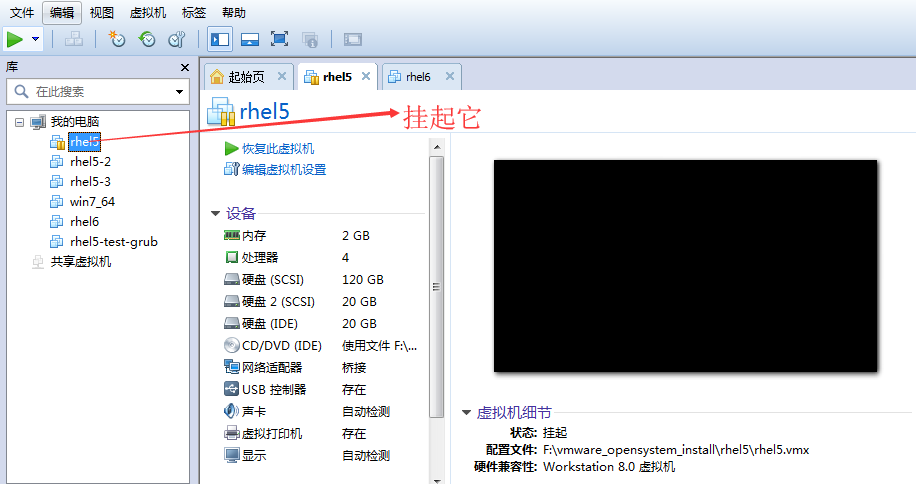Viewport: 916px width, 484px height.
Task: Click the Full Screen mode toolbar icon
Action: [x=280, y=39]
